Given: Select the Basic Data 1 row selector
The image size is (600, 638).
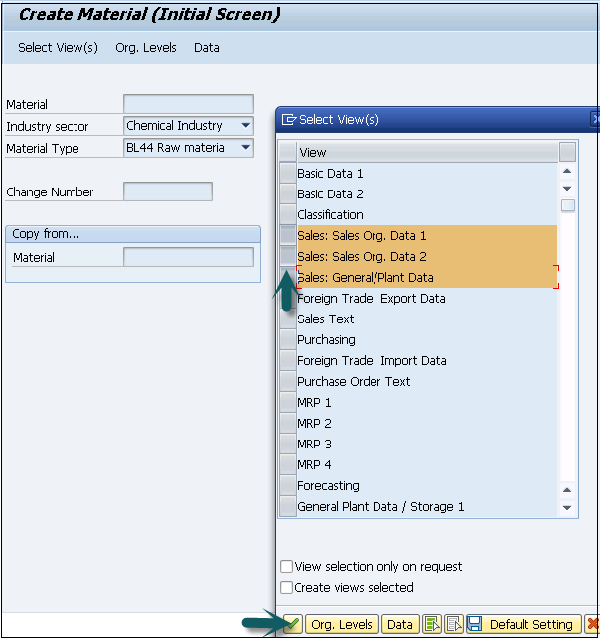Looking at the screenshot, I should pyautogui.click(x=287, y=173).
